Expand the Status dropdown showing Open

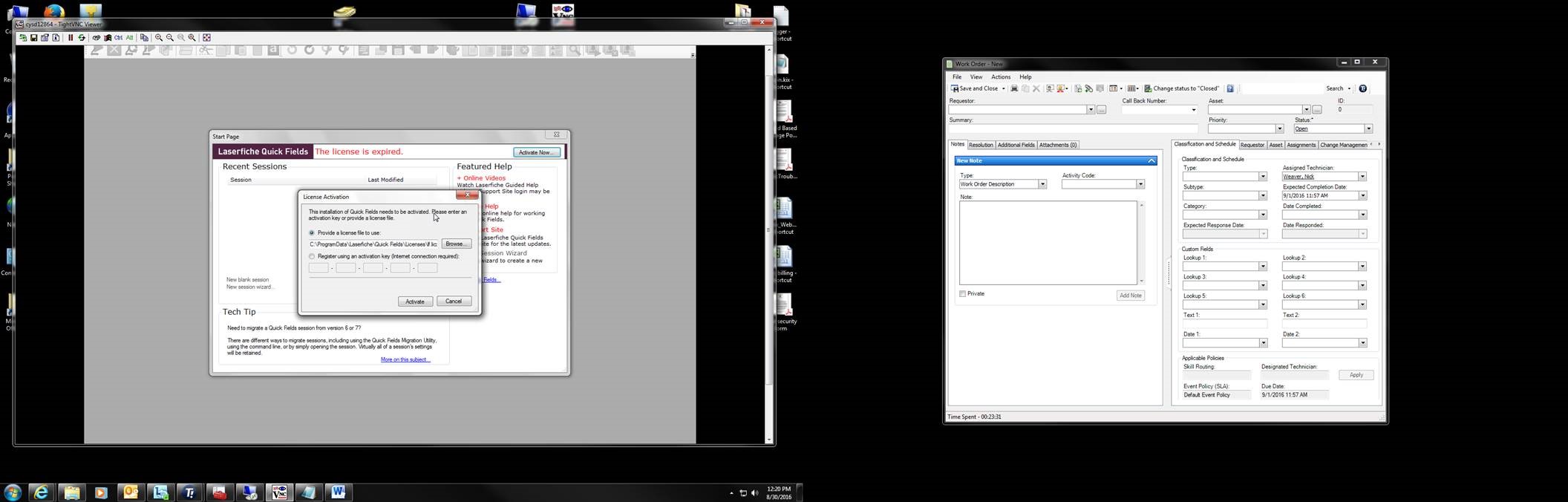pyautogui.click(x=1368, y=129)
